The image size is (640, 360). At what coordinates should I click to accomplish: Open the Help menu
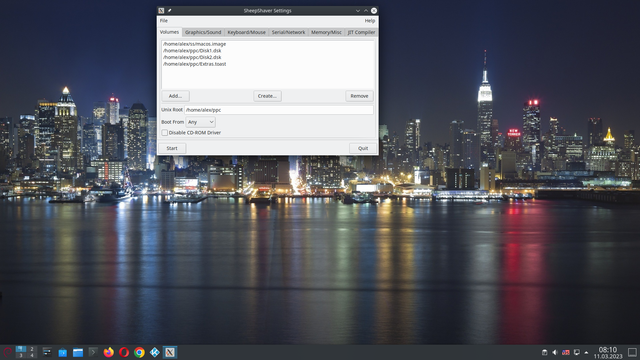[370, 21]
